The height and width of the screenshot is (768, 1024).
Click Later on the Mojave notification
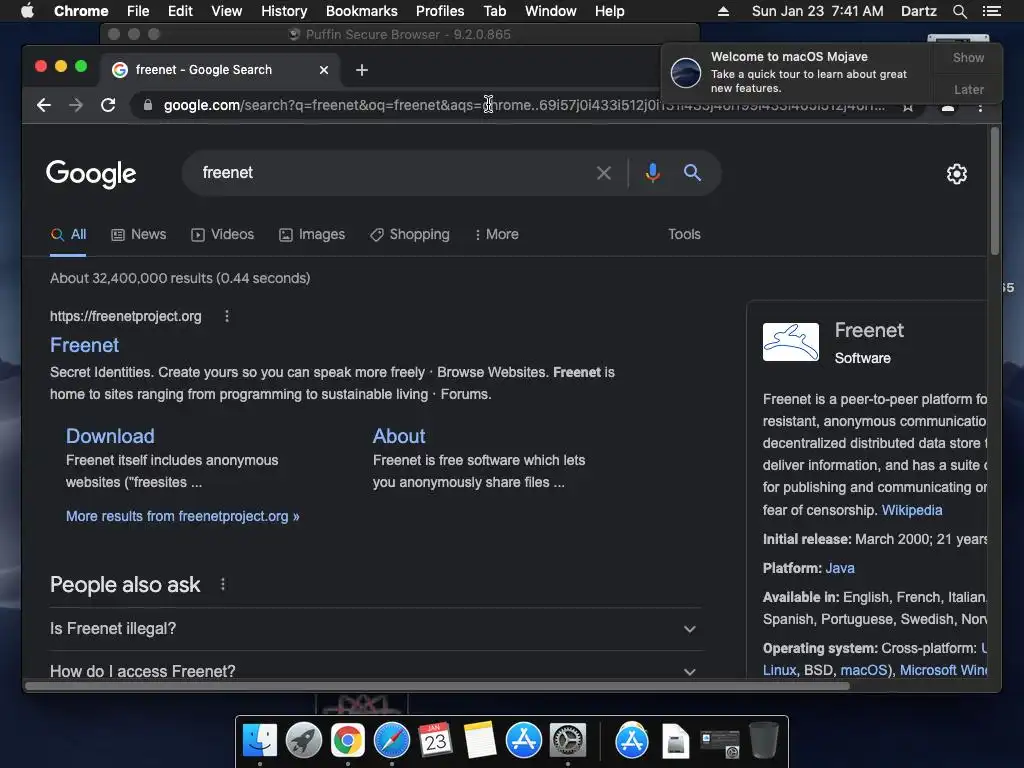pos(968,89)
